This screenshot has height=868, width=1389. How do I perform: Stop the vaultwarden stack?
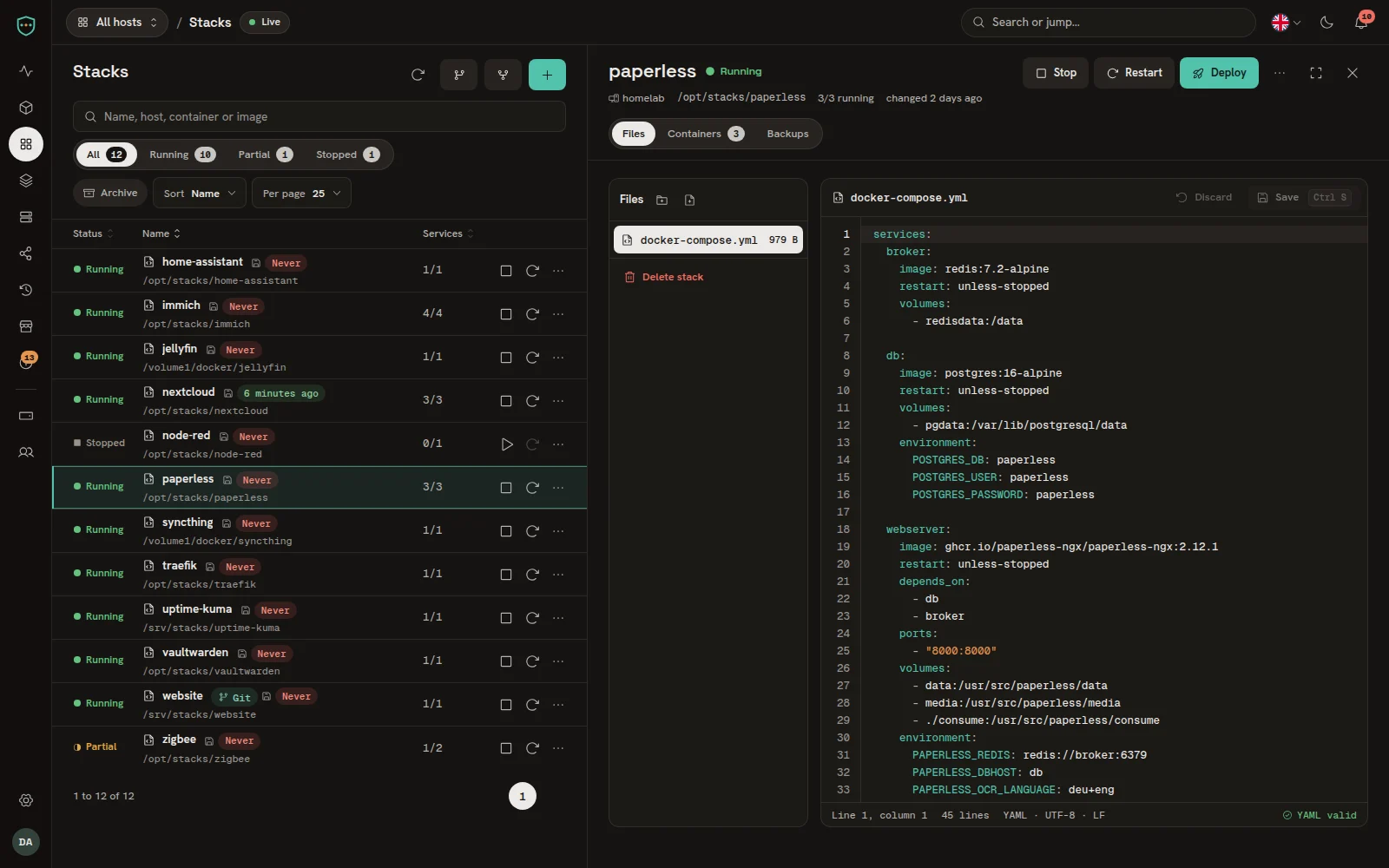(506, 661)
